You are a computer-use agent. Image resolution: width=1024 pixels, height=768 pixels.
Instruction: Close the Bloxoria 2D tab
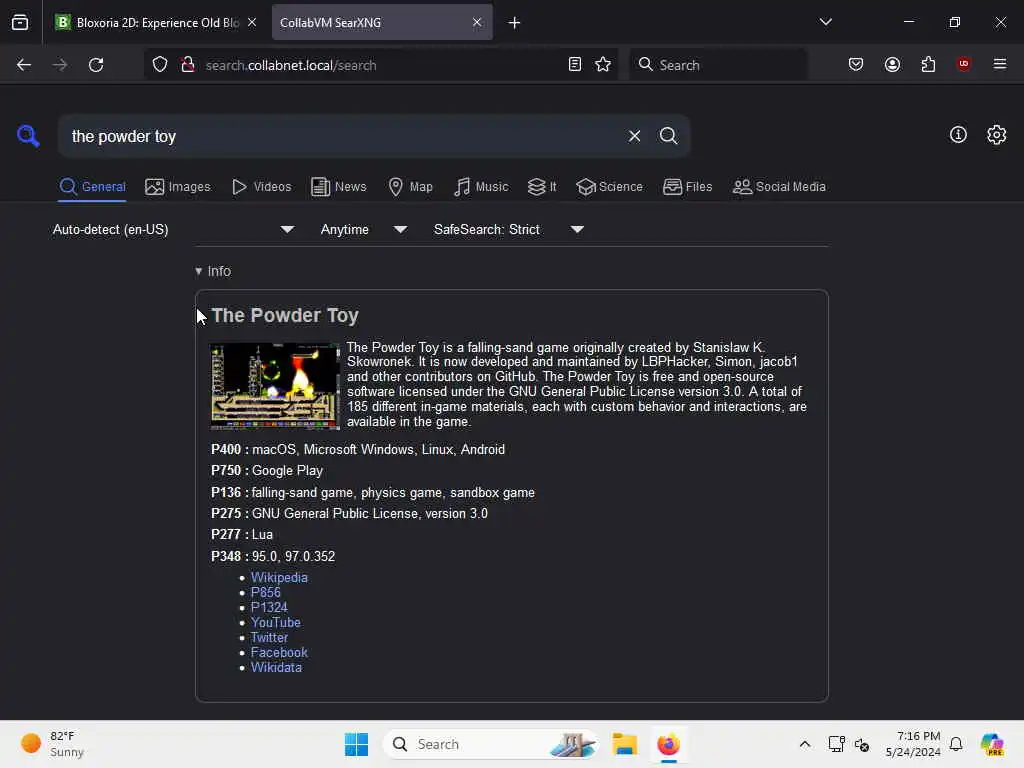[x=252, y=22]
